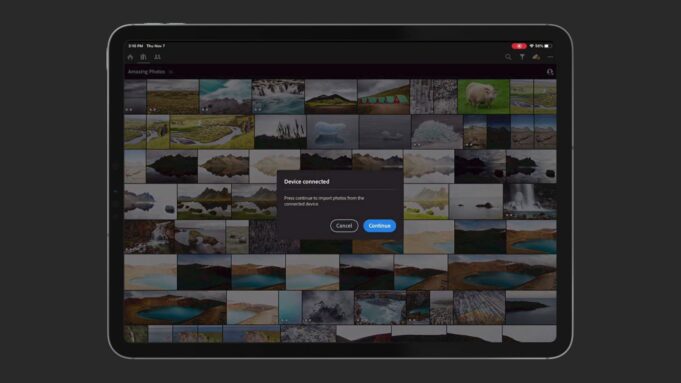
Task: Click the Amazing Photos album title
Action: click(146, 72)
